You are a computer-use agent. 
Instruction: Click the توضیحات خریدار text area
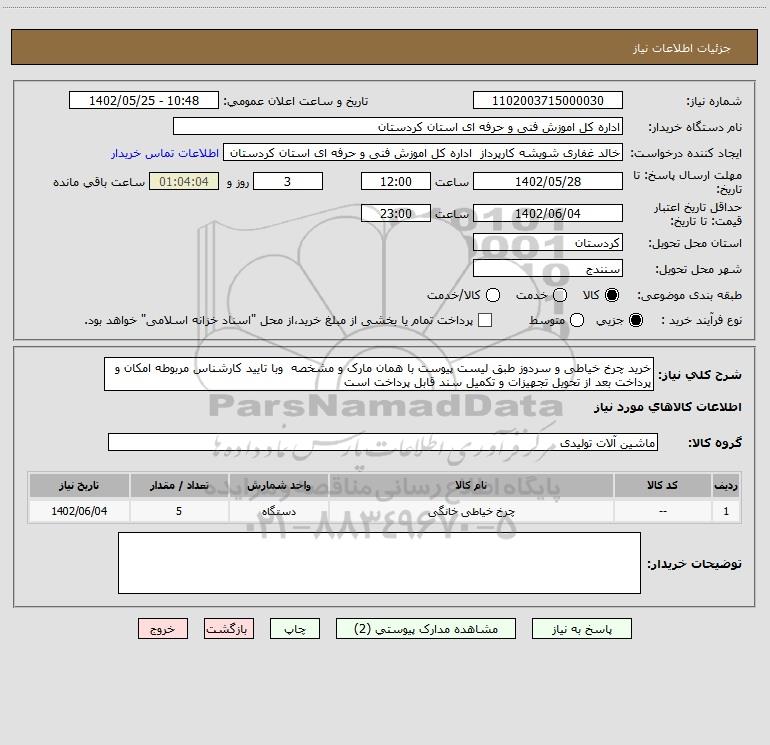pos(379,563)
